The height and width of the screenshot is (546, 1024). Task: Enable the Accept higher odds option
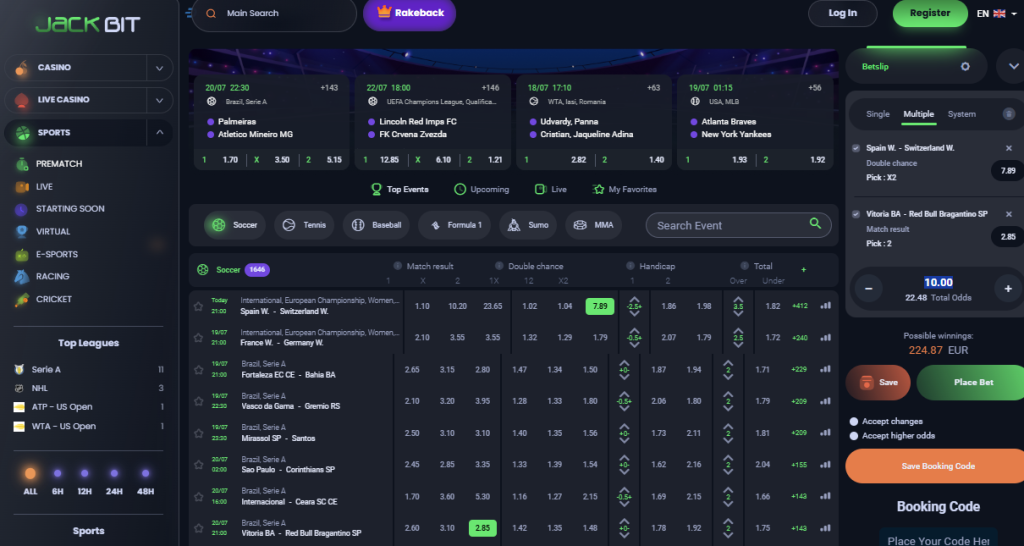853,436
